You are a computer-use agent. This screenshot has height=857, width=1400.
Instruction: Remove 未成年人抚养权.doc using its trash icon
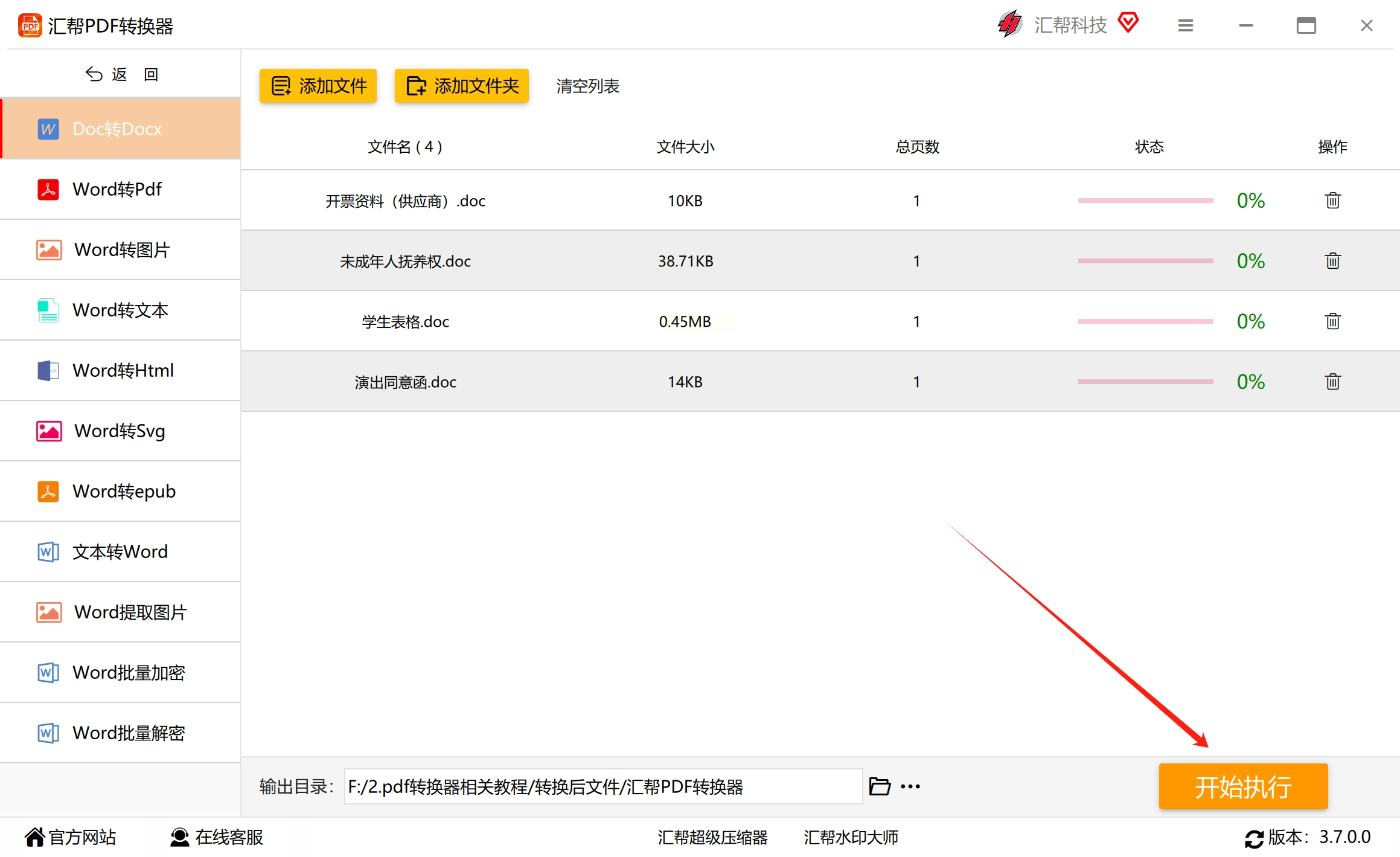click(1332, 261)
